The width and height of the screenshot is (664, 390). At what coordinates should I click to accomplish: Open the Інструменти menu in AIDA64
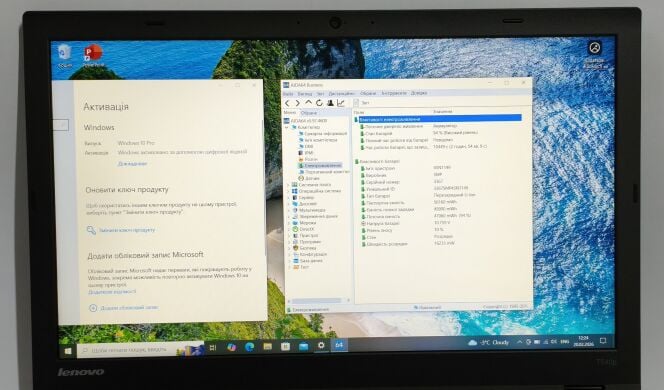[x=394, y=93]
